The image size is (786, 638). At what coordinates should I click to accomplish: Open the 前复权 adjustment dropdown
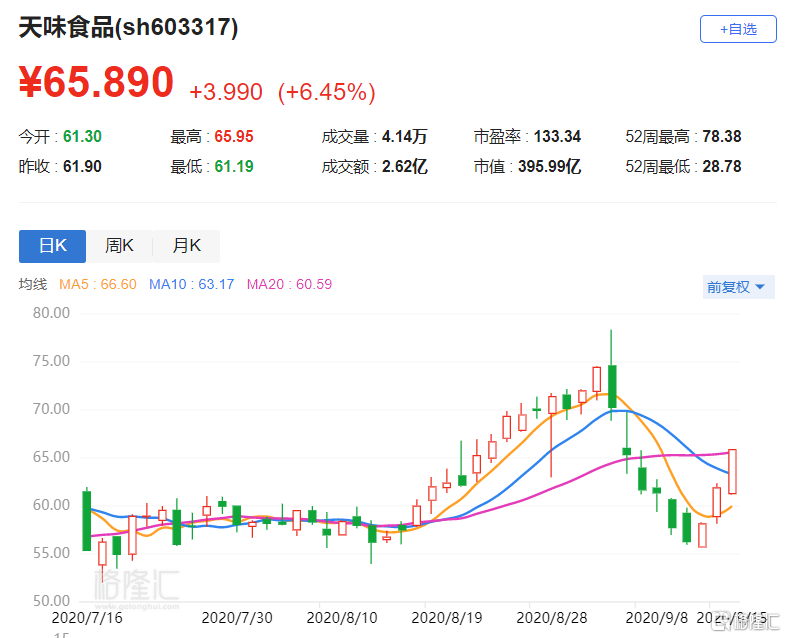738,287
